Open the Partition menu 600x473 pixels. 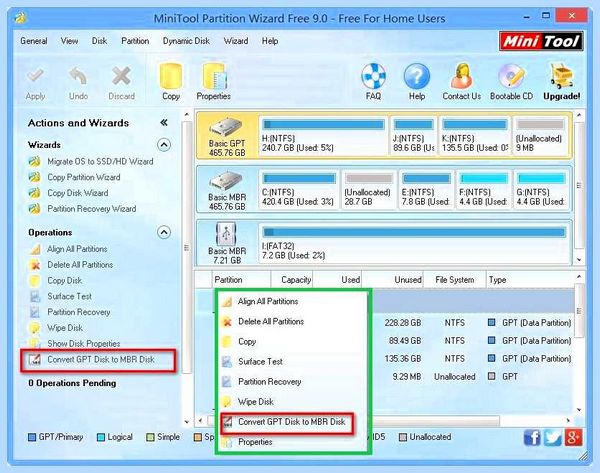[135, 41]
